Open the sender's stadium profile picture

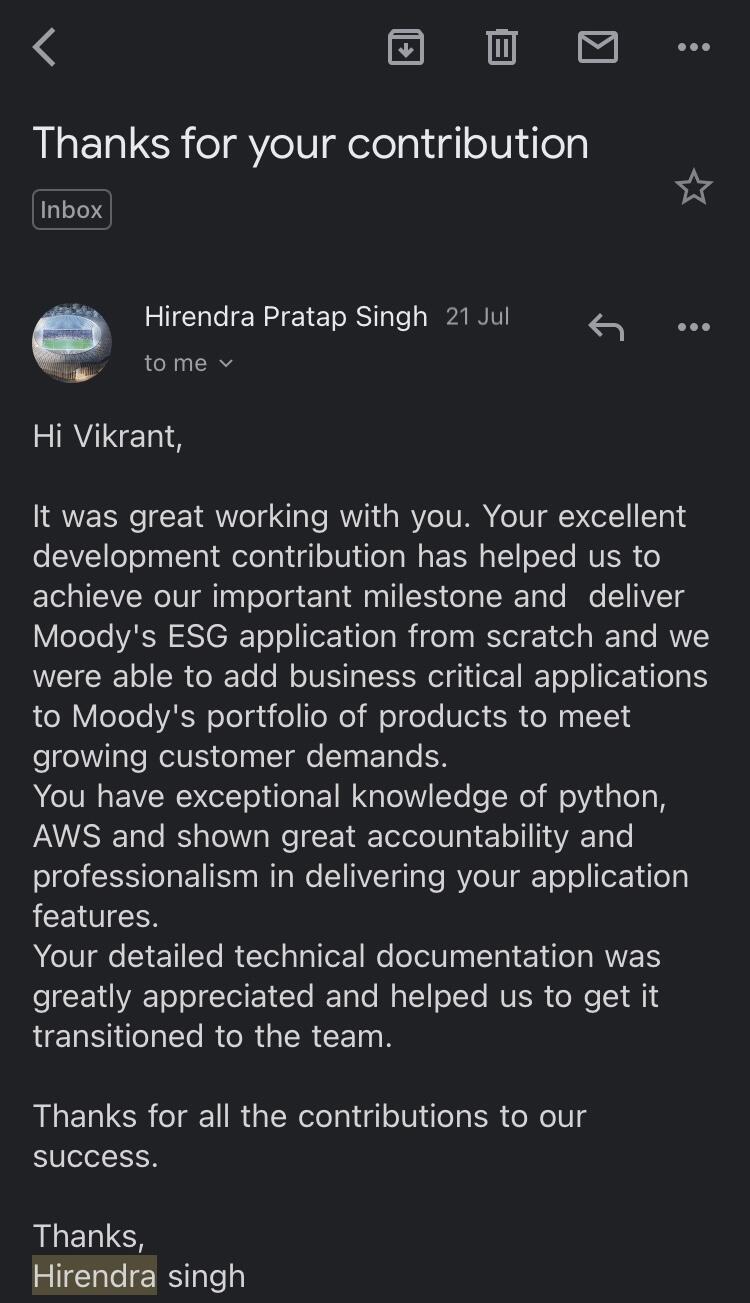tap(72, 343)
